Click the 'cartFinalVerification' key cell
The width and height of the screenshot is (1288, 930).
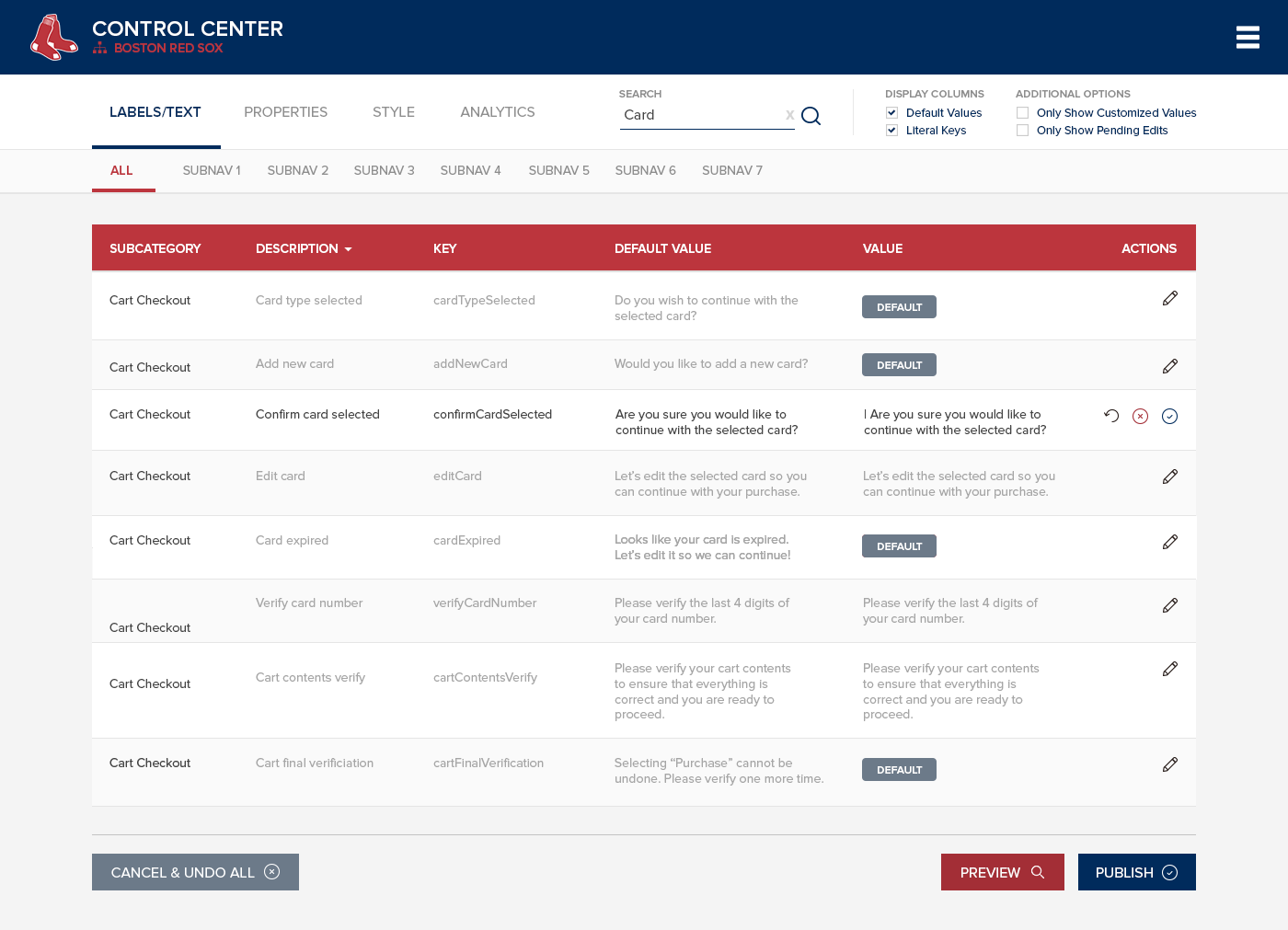coord(489,763)
